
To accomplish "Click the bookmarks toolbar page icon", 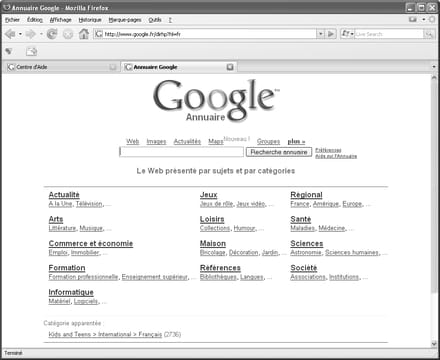I will (31, 51).
